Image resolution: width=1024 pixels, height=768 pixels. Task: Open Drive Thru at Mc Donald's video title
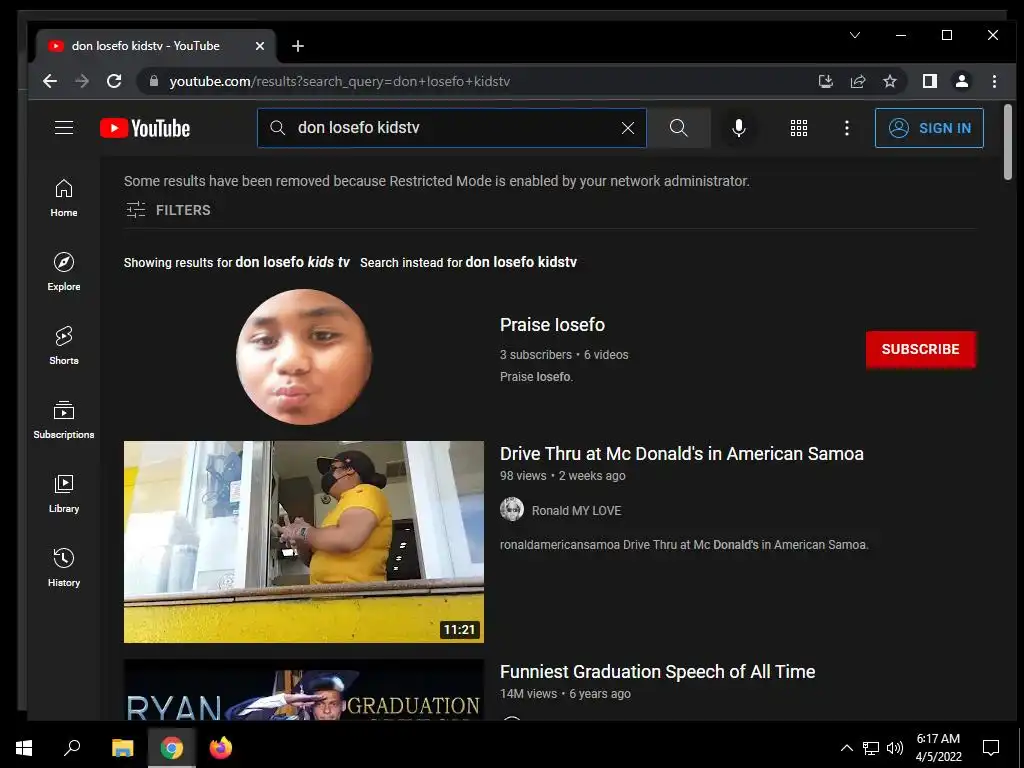point(682,453)
